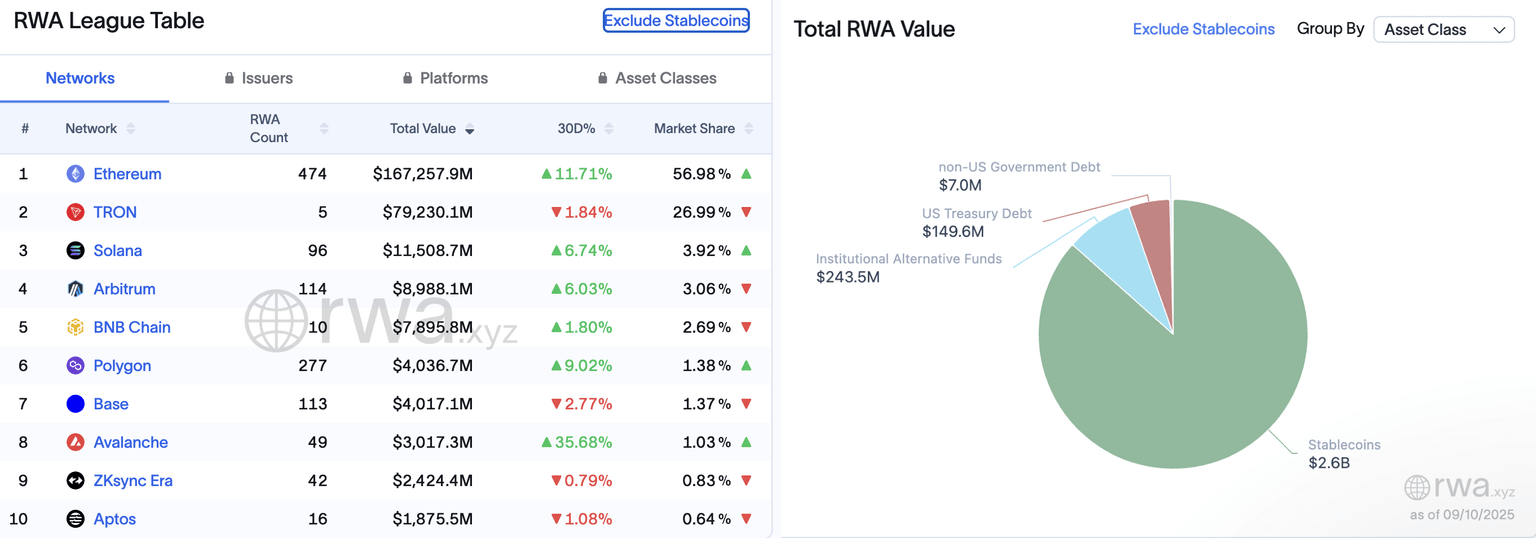Open the Avalanche network link

[x=131, y=442]
